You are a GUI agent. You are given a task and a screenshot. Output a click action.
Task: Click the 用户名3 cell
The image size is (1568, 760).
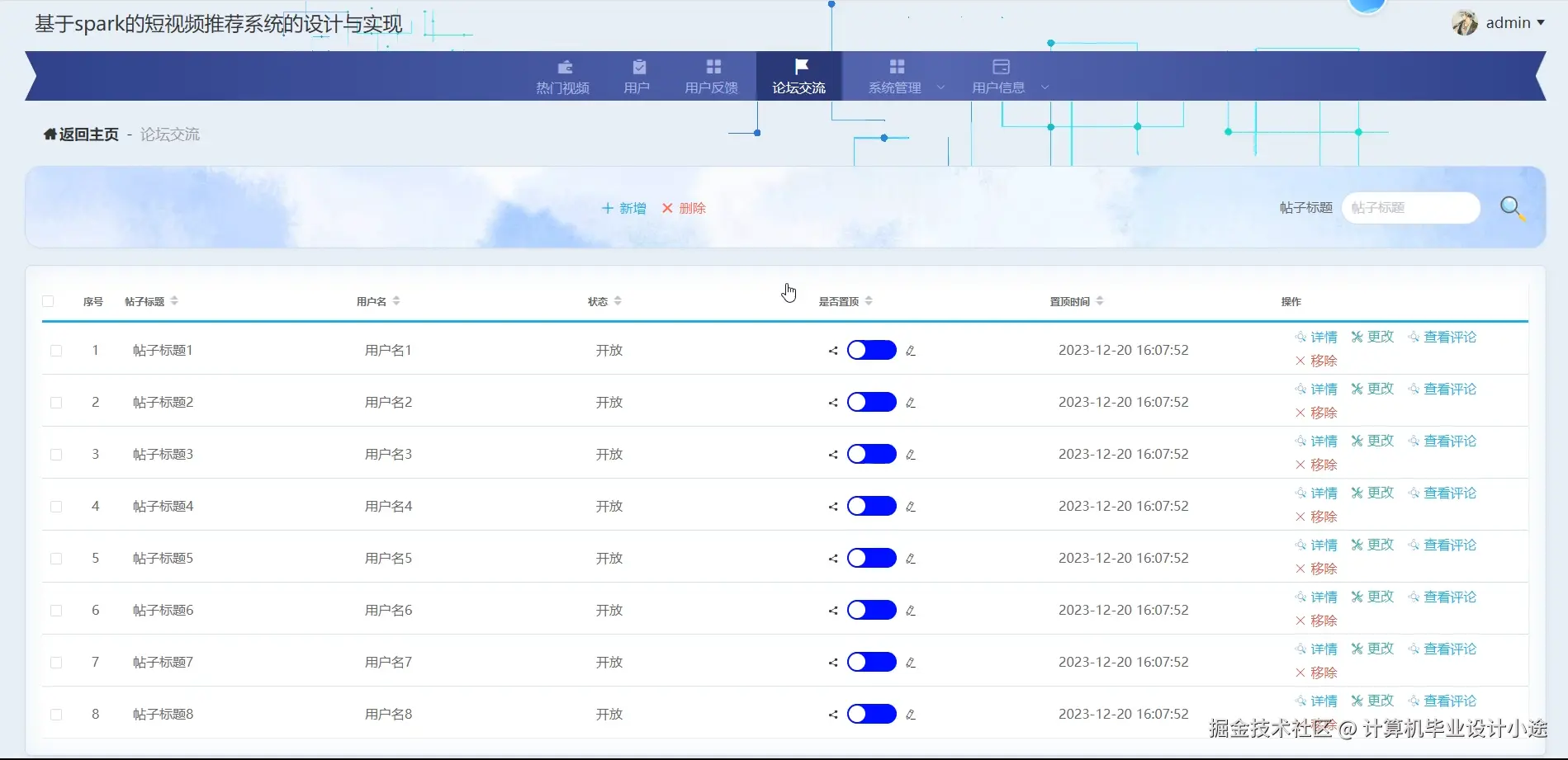pyautogui.click(x=388, y=454)
